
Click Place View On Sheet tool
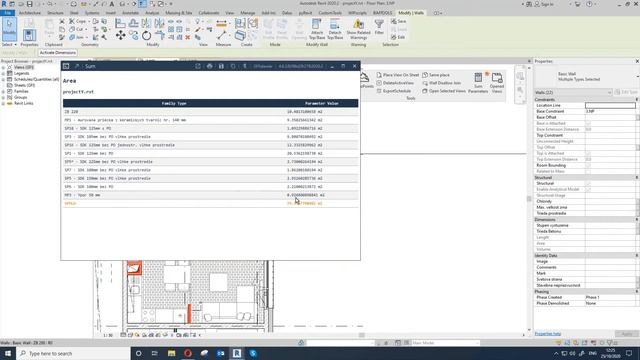click(x=398, y=75)
